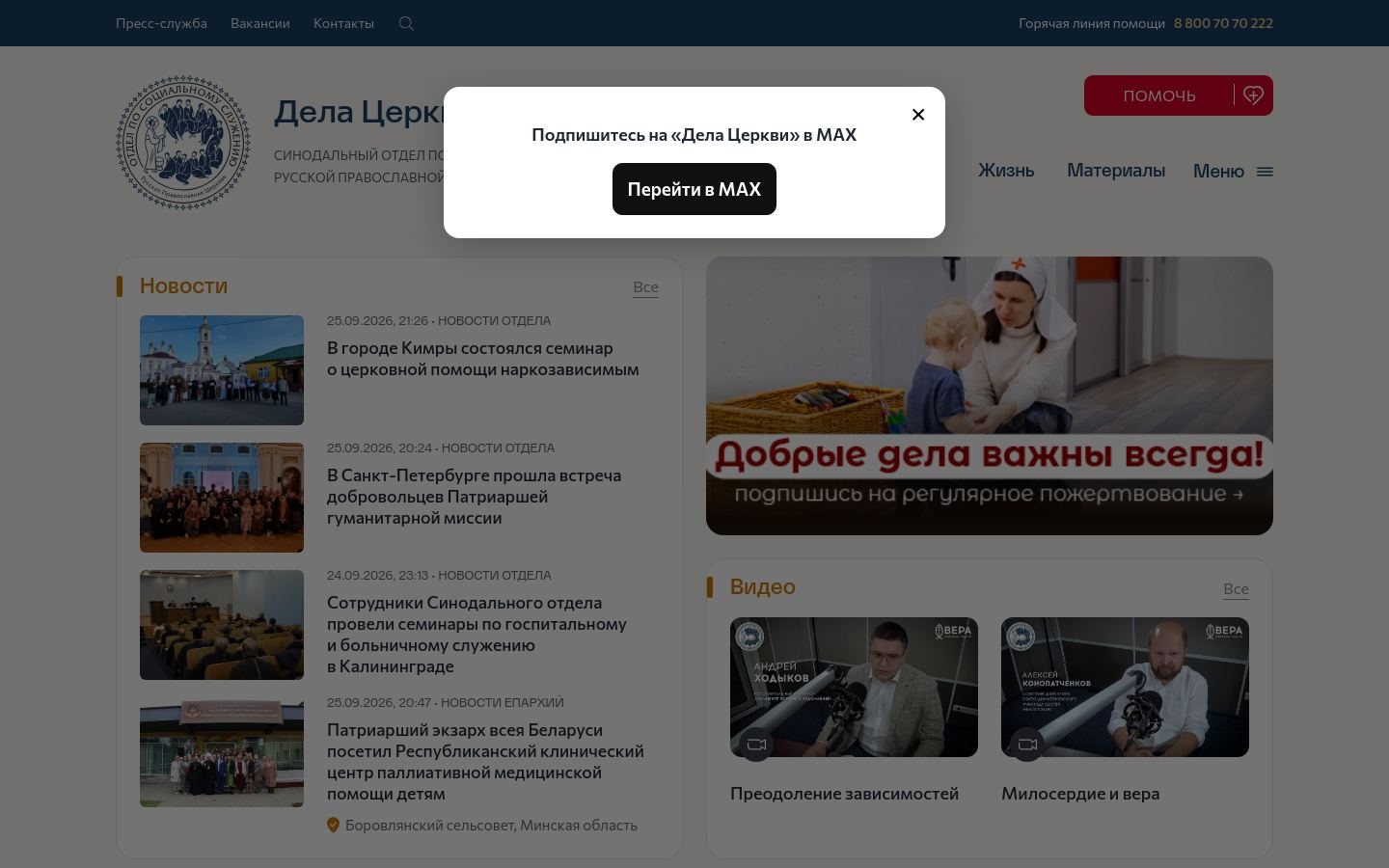Click location pin icon near Боровлянский сельсовет

[333, 825]
